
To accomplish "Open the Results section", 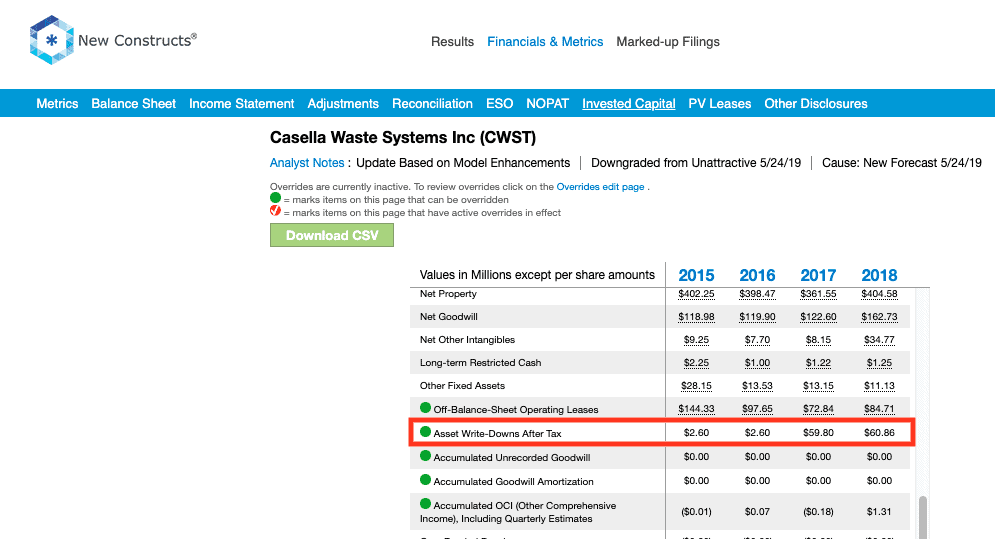I will (x=452, y=42).
